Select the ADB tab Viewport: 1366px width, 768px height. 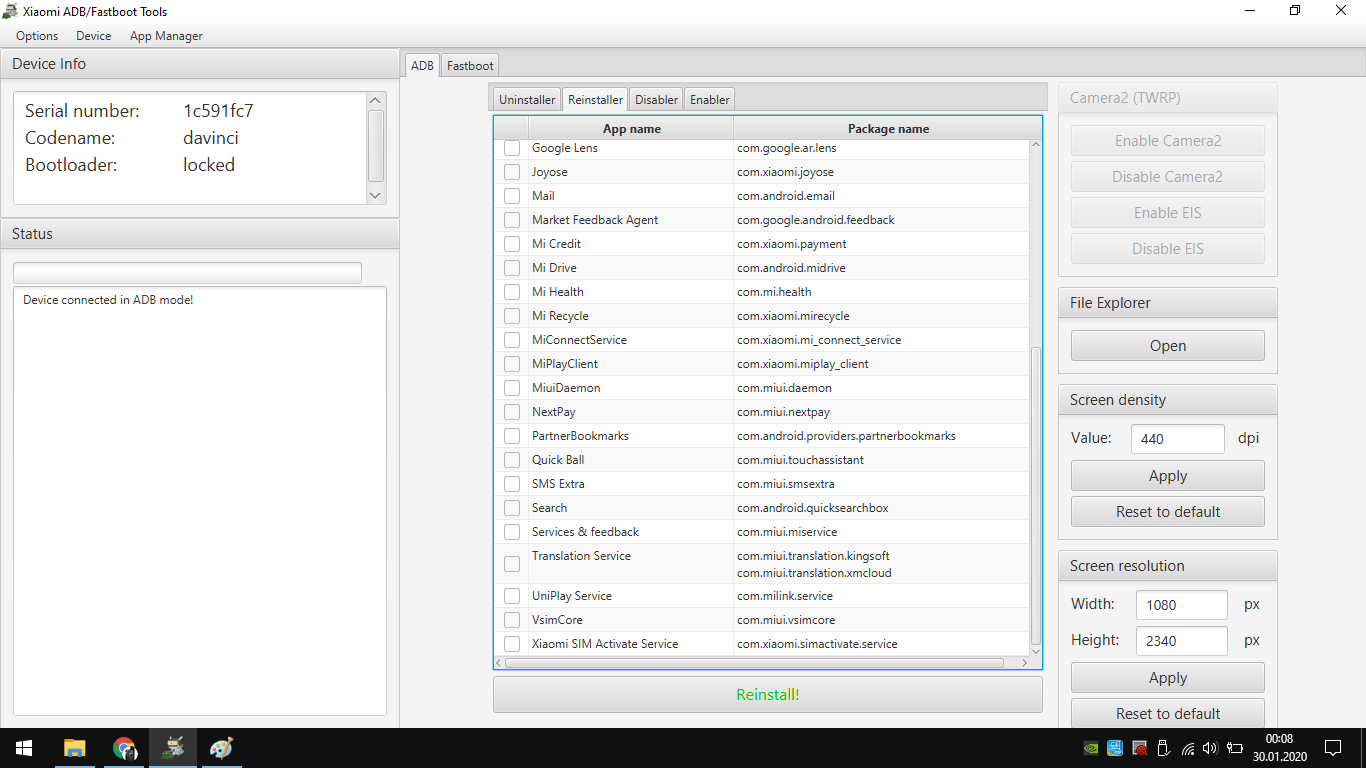point(422,65)
